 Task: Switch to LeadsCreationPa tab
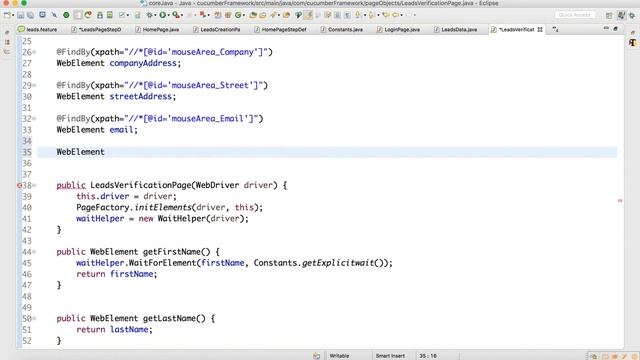pos(217,29)
